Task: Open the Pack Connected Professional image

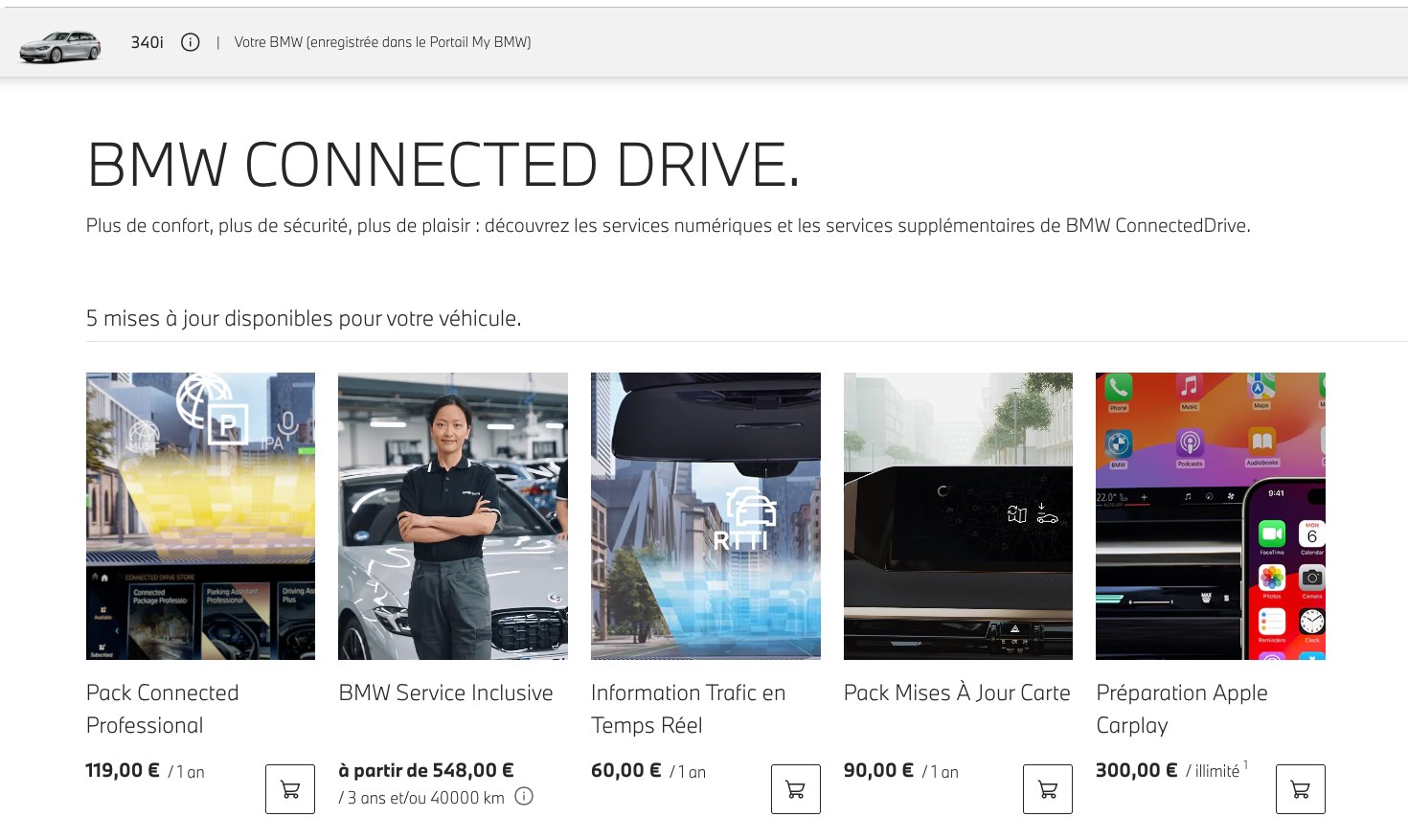Action: [x=200, y=515]
